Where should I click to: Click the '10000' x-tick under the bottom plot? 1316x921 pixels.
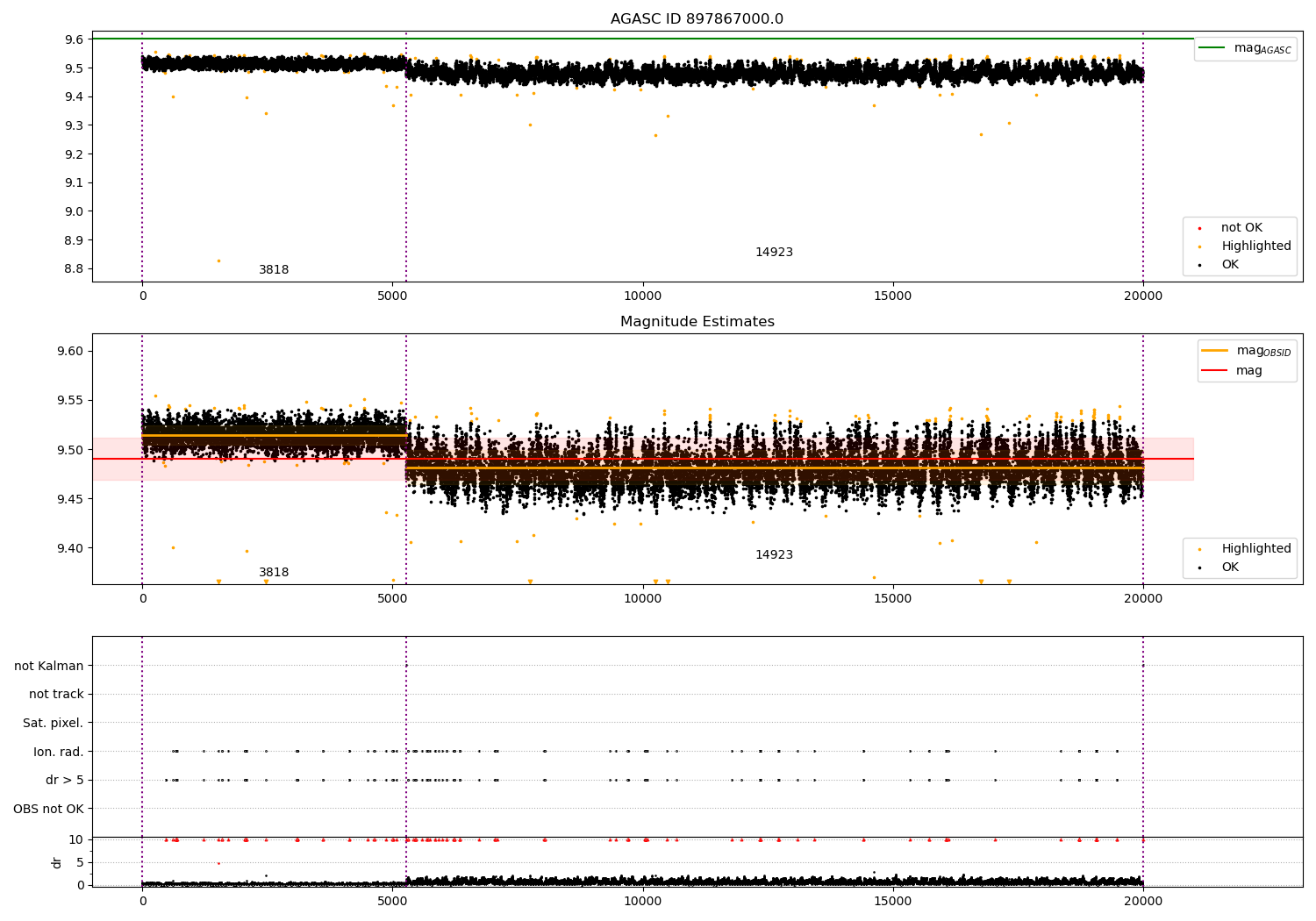(642, 902)
